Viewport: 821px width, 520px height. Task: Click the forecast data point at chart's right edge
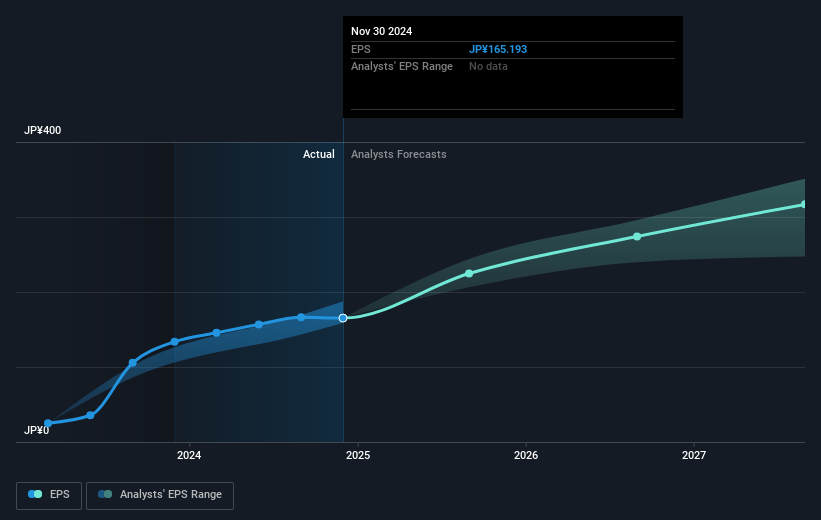point(803,204)
